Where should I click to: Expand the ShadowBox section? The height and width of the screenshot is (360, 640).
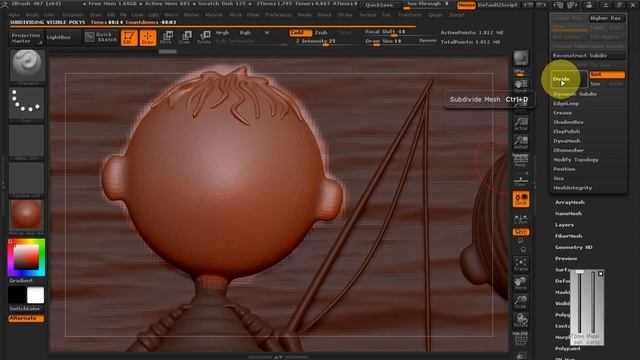[568, 122]
